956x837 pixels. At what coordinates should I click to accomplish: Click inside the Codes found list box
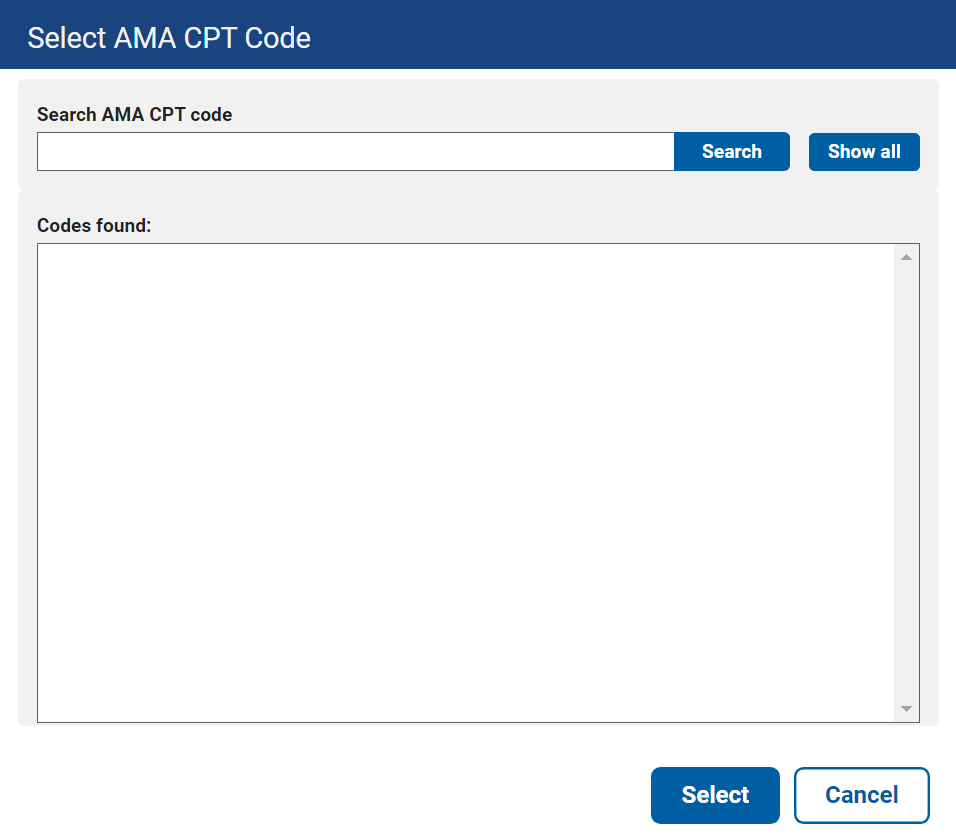click(x=465, y=482)
